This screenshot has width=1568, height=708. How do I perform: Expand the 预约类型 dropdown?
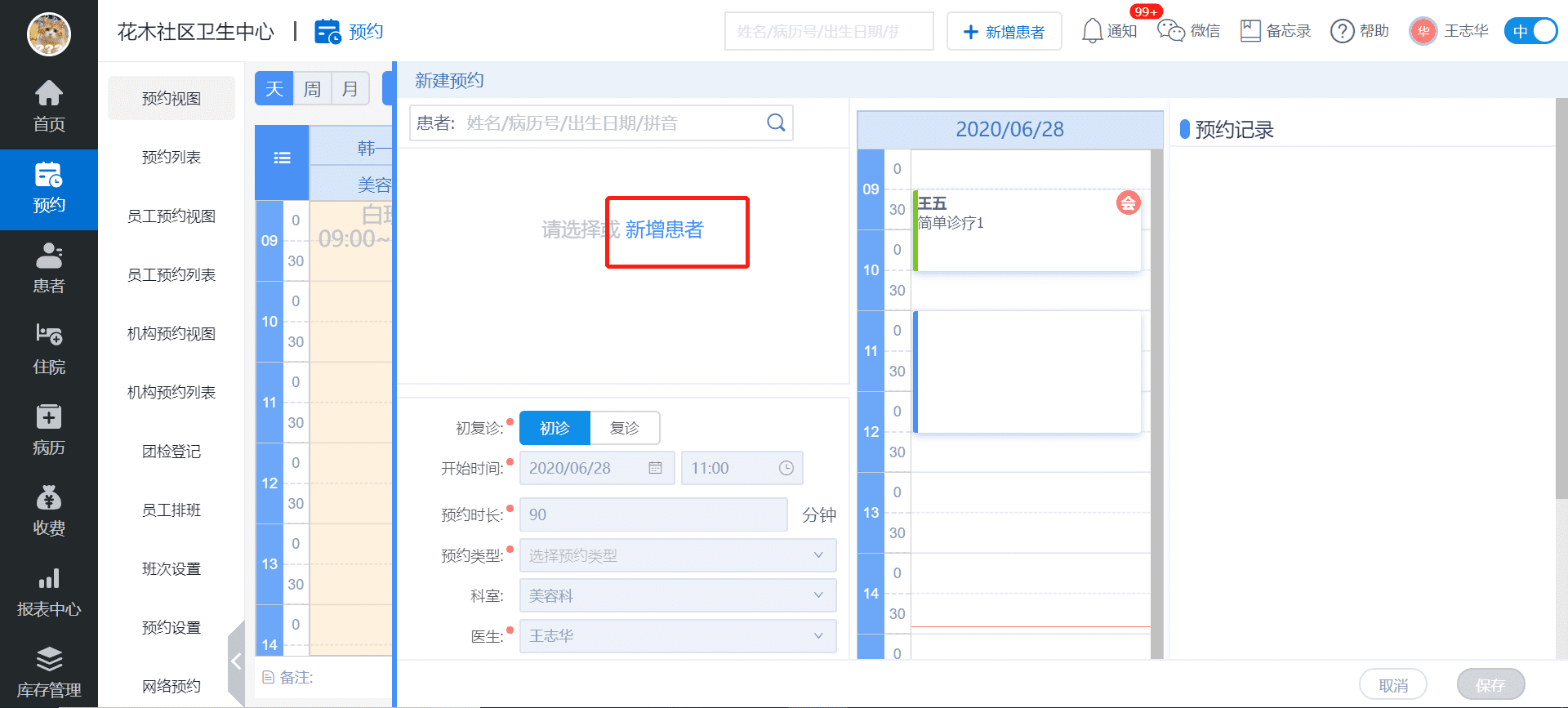tap(677, 555)
